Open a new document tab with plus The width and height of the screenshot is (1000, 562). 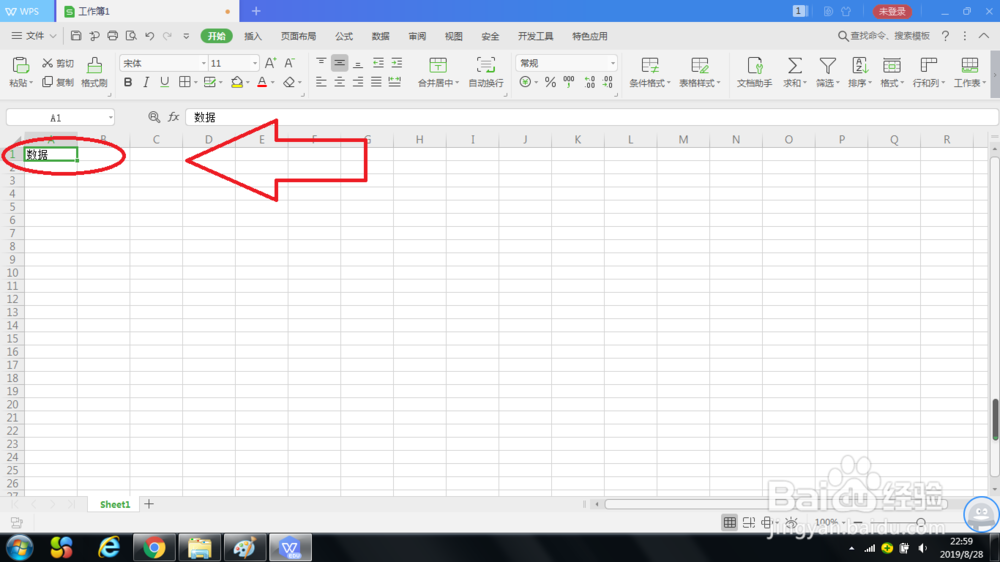pyautogui.click(x=256, y=11)
